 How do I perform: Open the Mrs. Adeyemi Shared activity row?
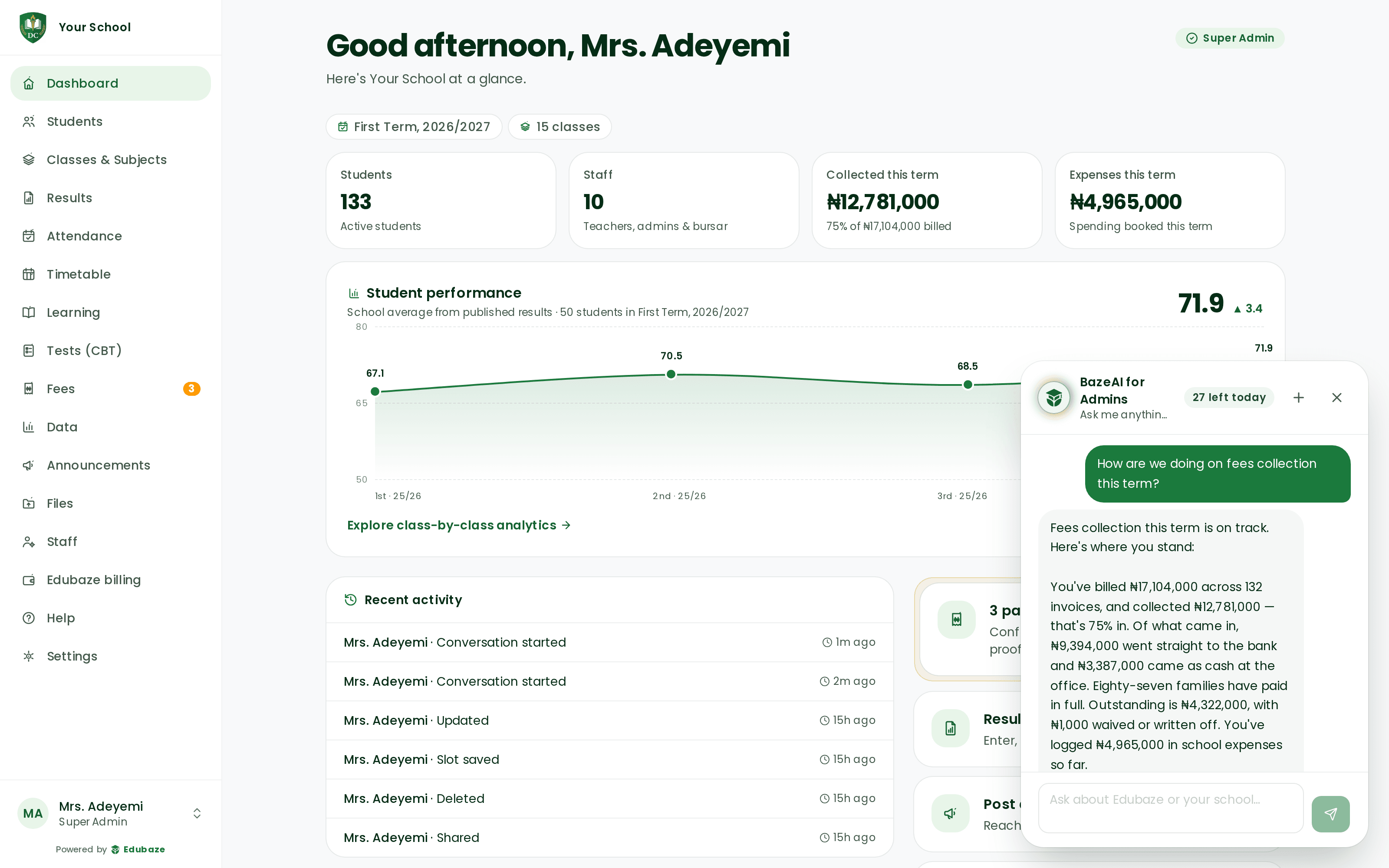pos(609,838)
